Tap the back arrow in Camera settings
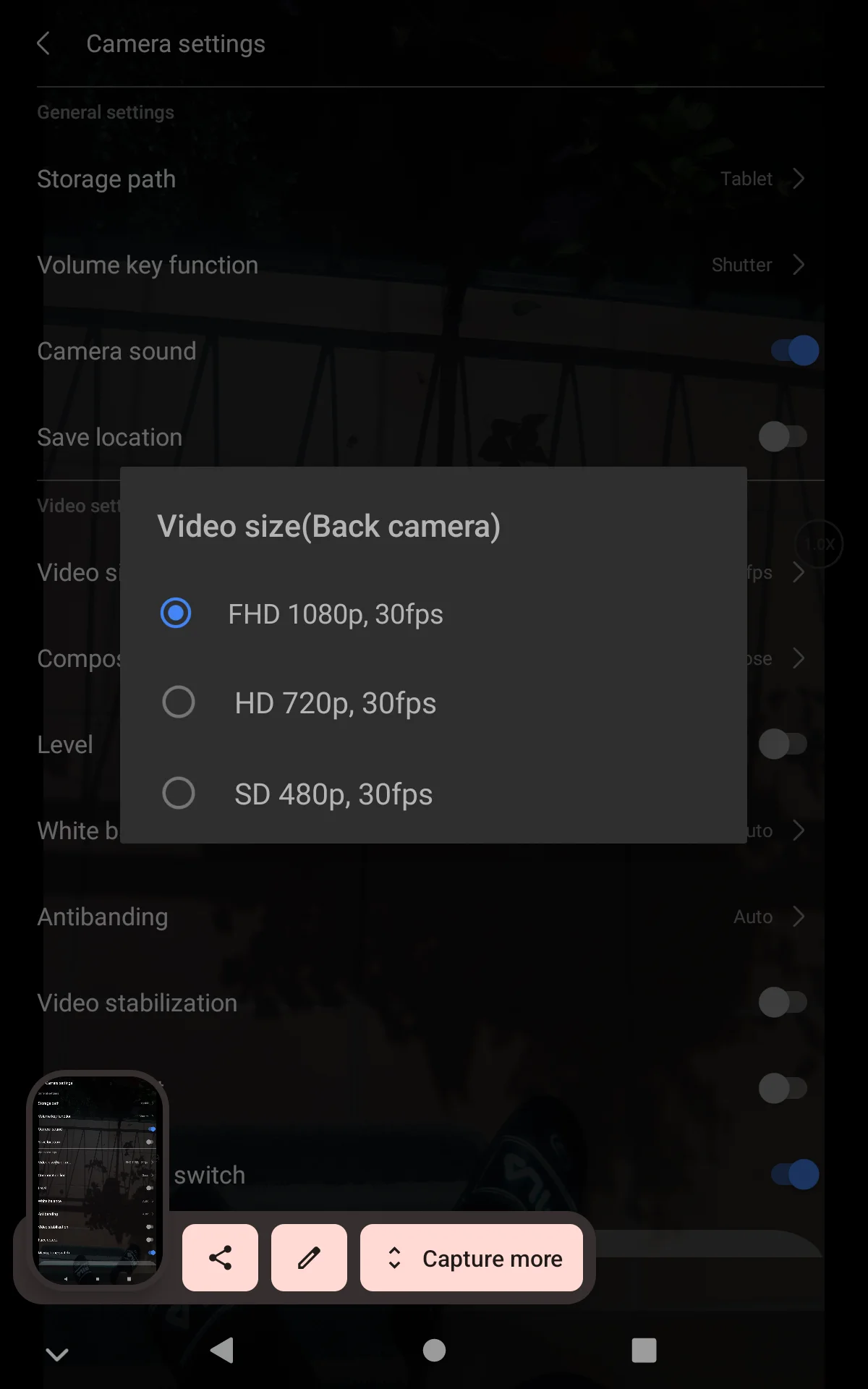 (43, 43)
